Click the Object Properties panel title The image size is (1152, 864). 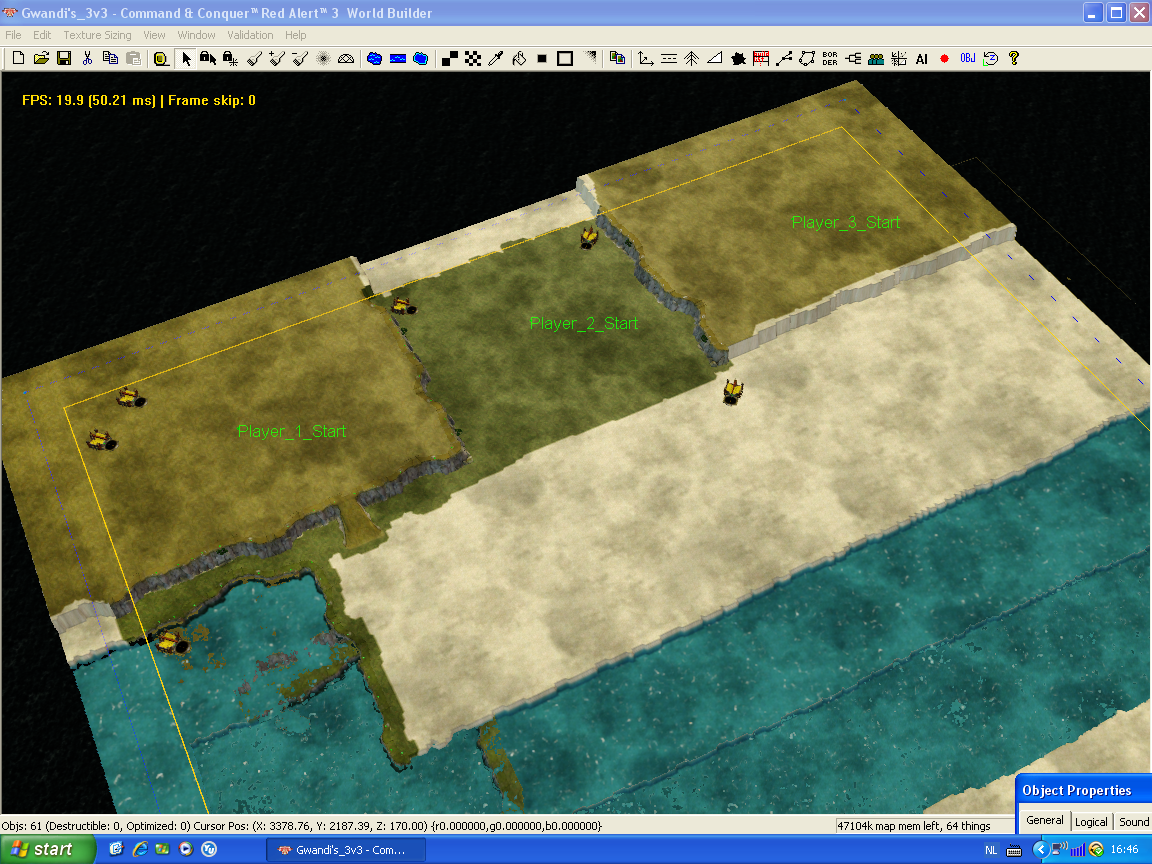1076,791
